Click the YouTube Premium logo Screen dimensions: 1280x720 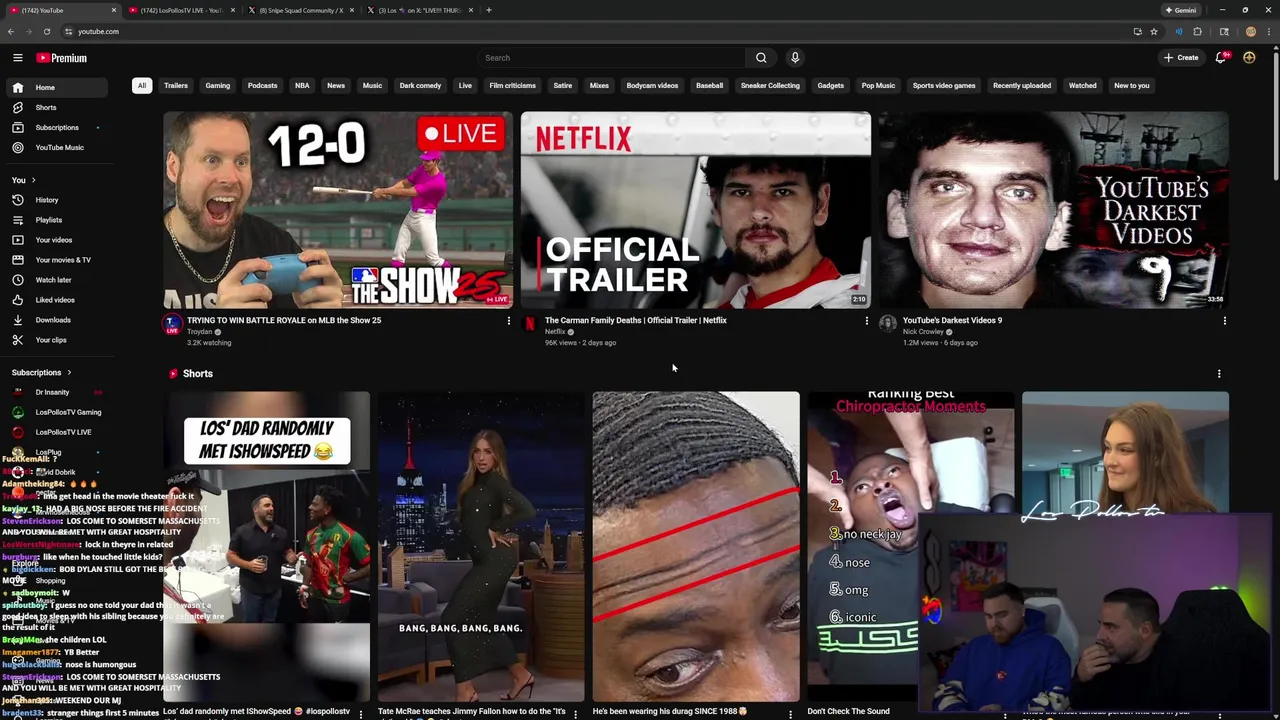pyautogui.click(x=62, y=58)
